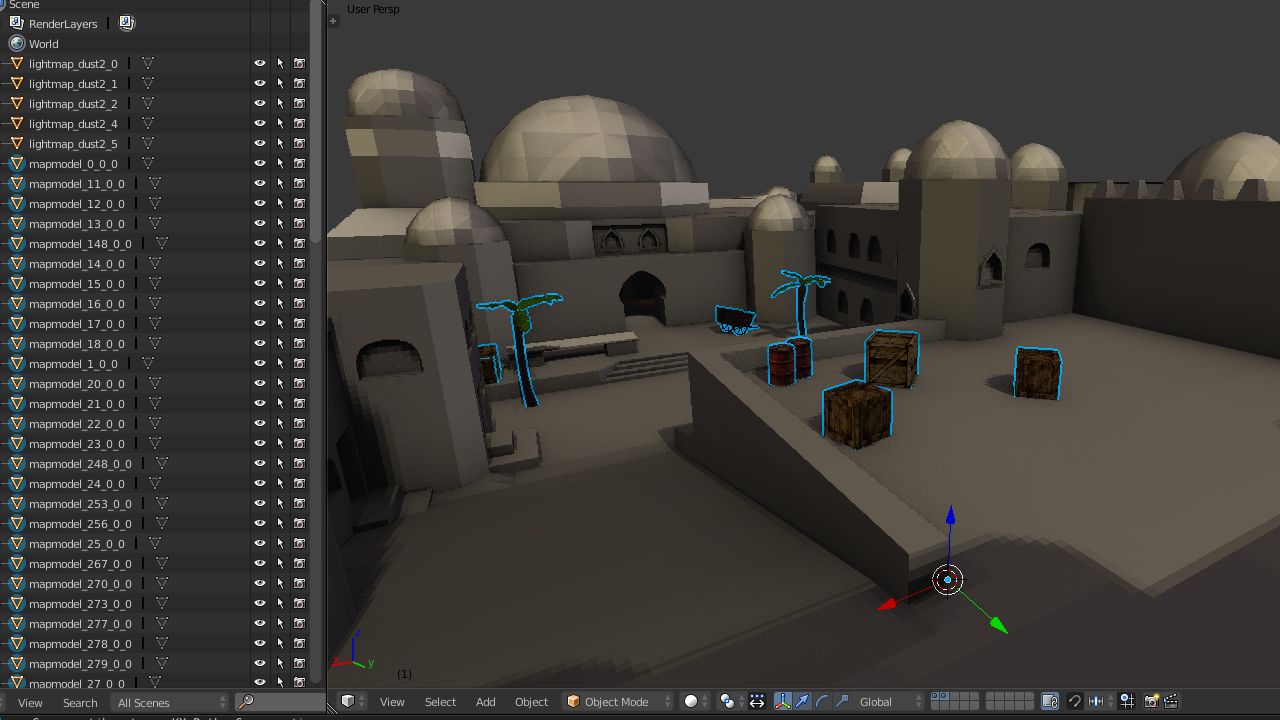Open the pivot point selector
This screenshot has width=1280, height=720.
point(732,702)
